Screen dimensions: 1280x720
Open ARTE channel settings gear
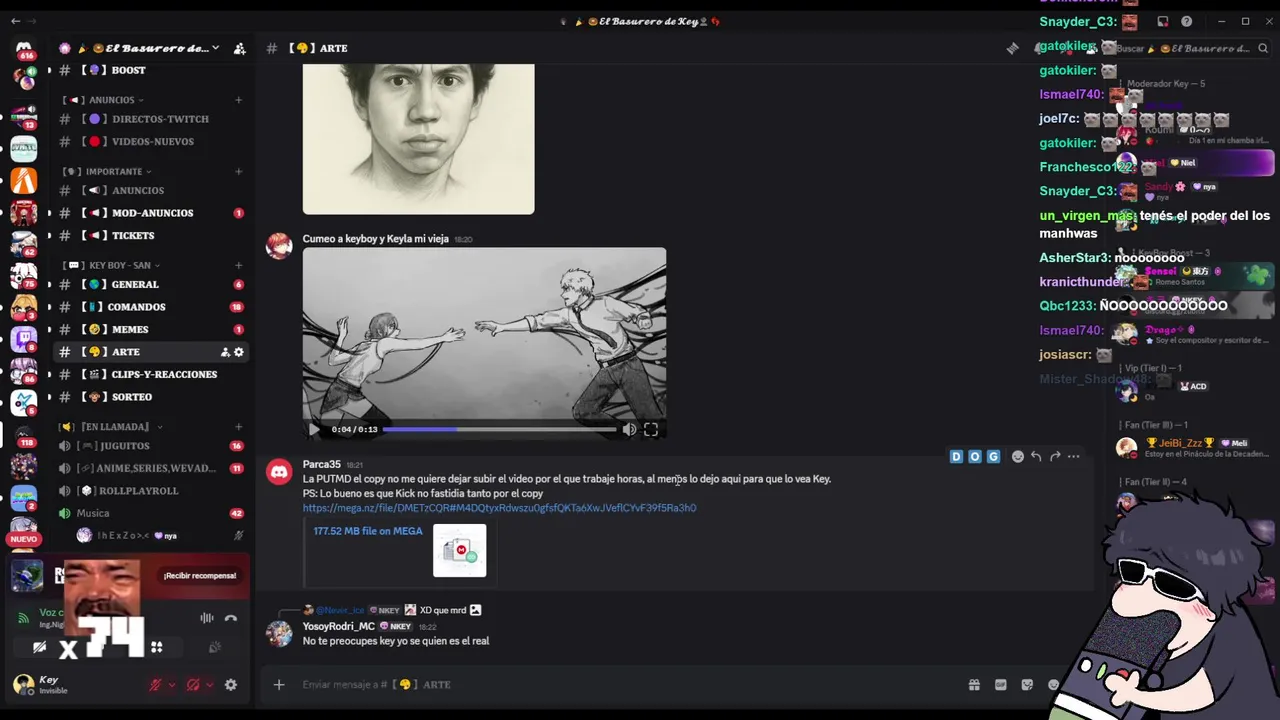point(239,352)
